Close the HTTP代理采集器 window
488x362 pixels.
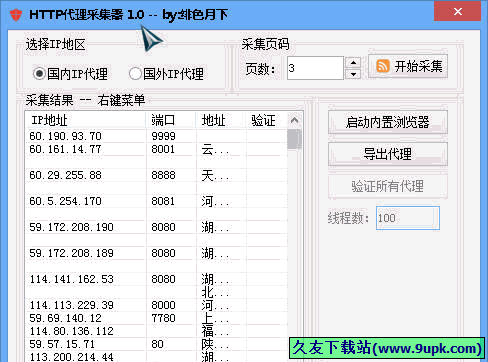[x=458, y=11]
